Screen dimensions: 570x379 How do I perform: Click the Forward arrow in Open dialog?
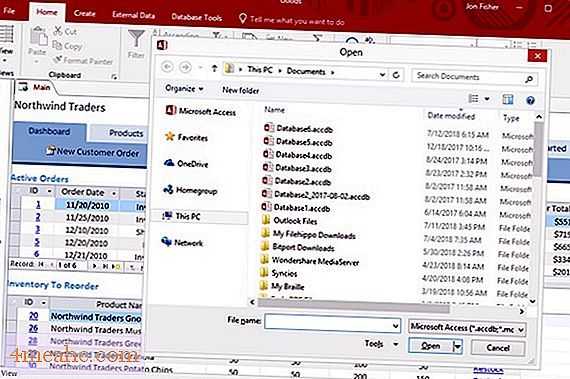[x=185, y=67]
